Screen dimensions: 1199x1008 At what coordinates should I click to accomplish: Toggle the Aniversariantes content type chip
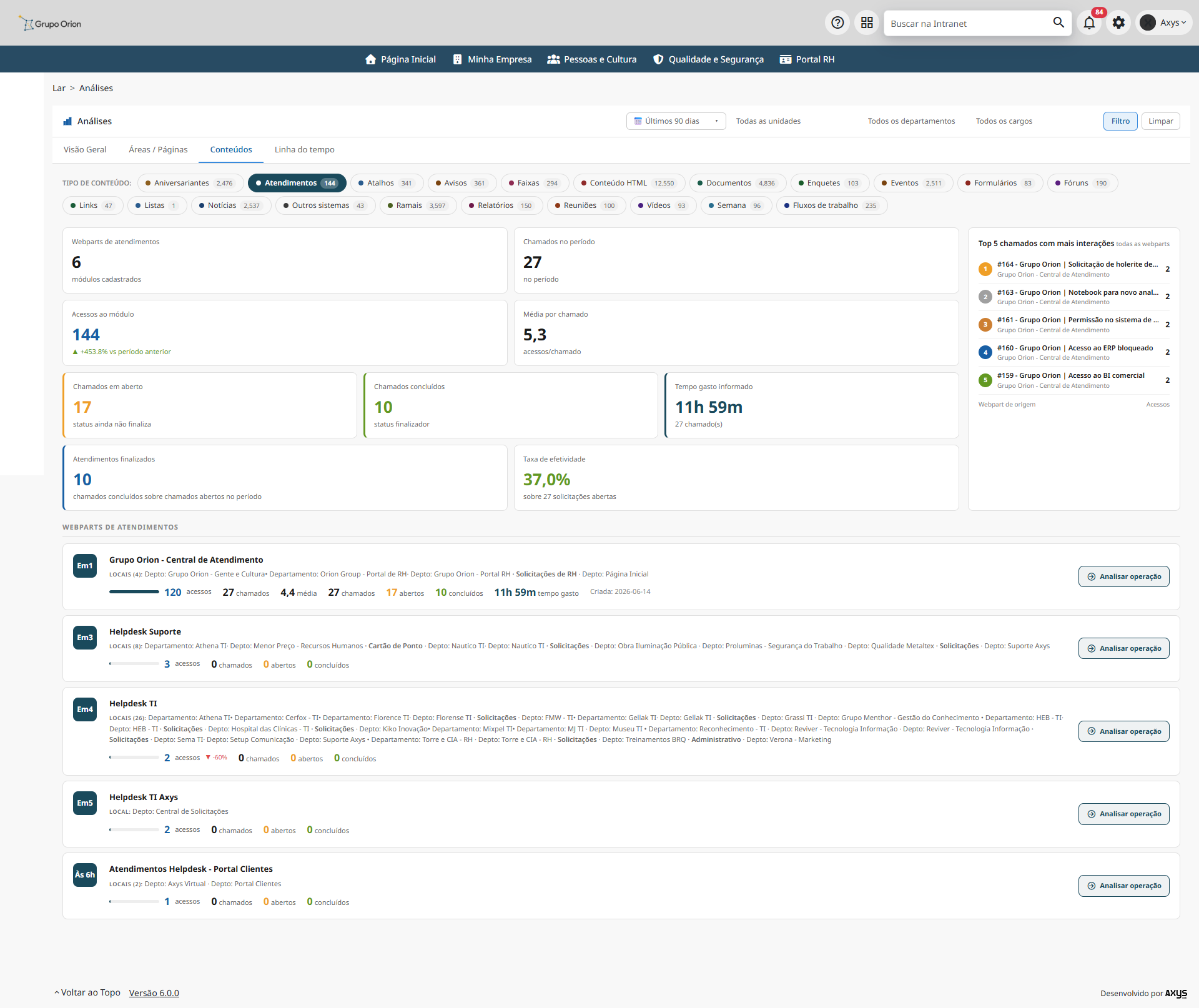190,183
